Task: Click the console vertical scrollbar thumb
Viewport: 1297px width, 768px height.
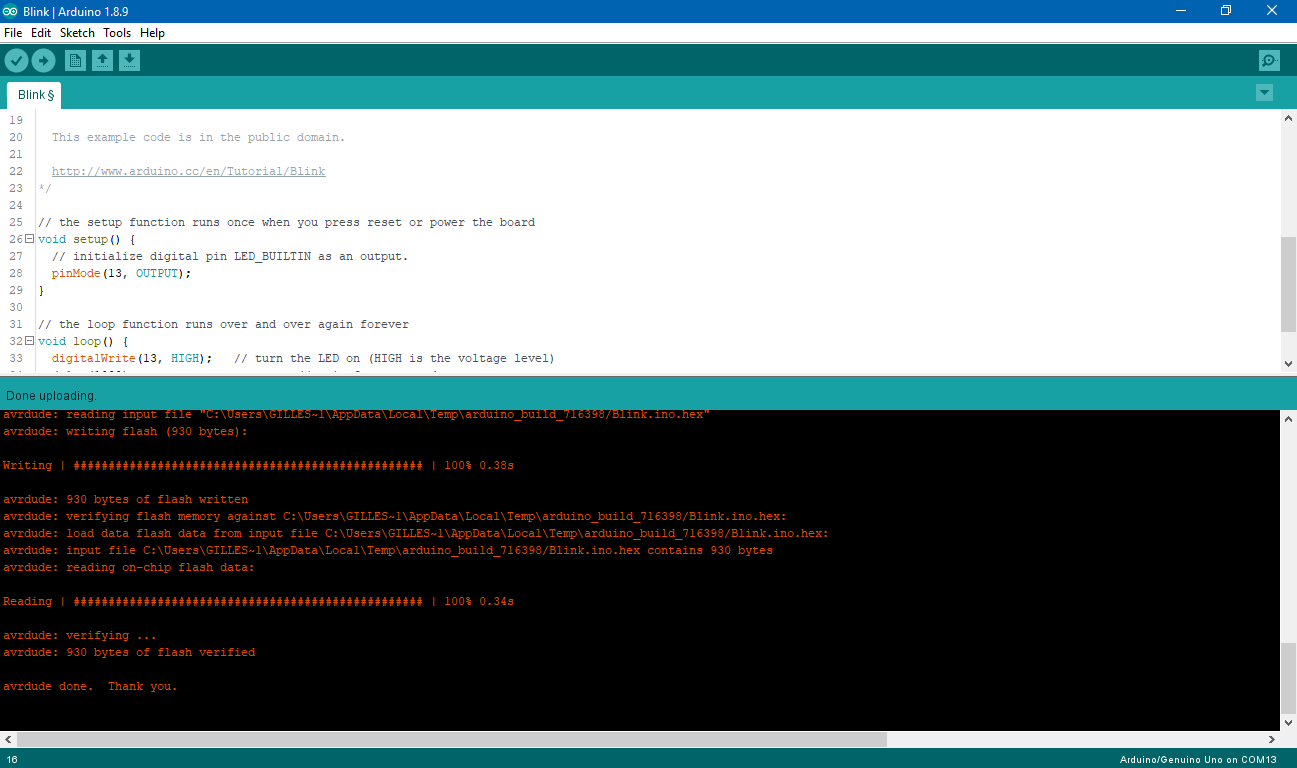Action: pyautogui.click(x=1288, y=678)
